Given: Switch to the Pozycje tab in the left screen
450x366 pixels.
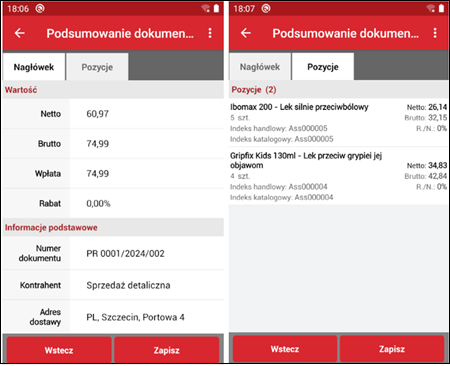Looking at the screenshot, I should pos(97,67).
